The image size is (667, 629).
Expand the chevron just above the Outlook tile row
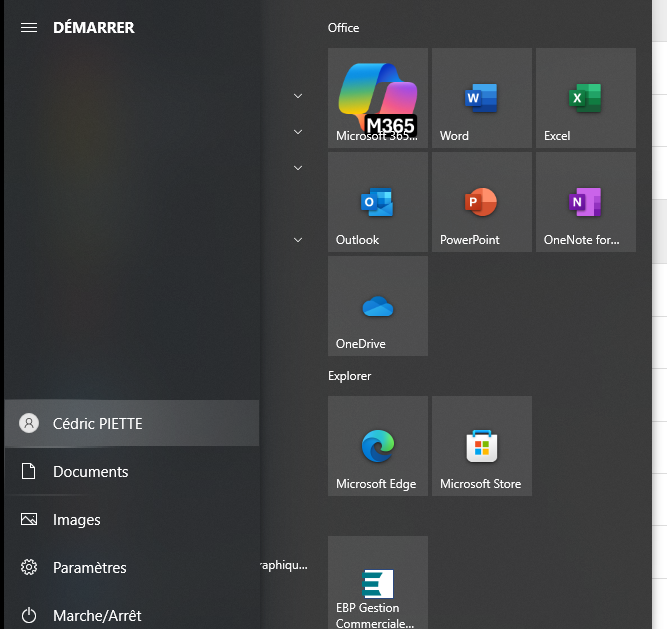(x=298, y=168)
